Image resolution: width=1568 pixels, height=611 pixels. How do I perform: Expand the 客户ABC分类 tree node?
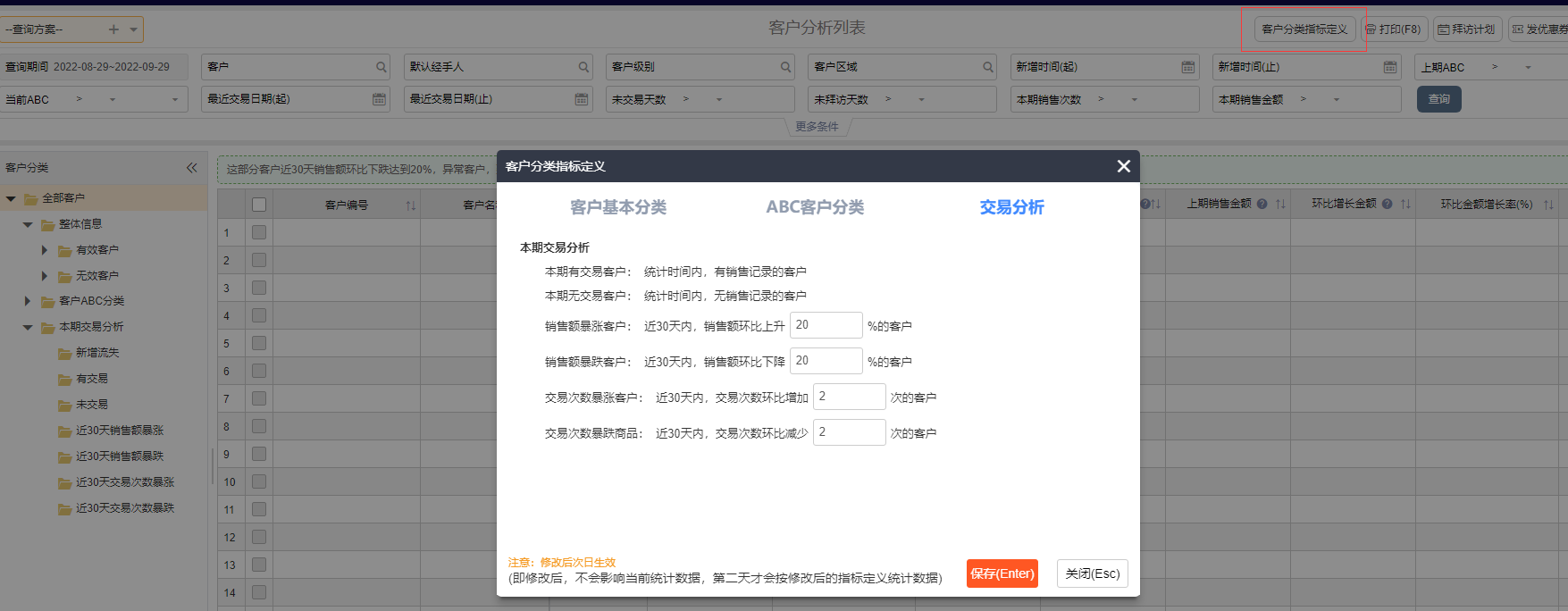[x=28, y=301]
